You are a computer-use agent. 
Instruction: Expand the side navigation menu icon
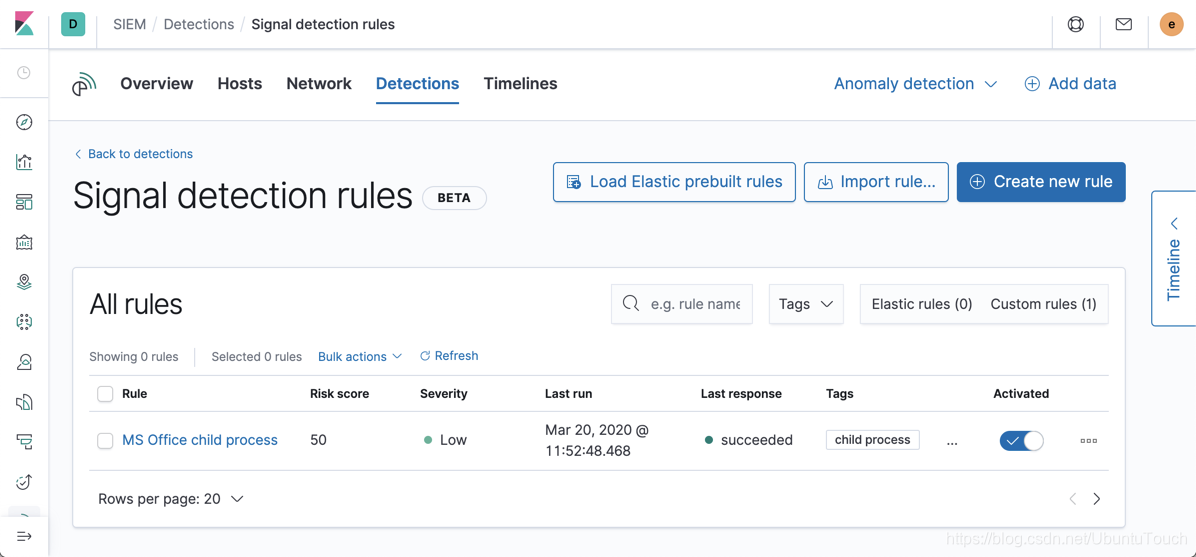pos(24,536)
